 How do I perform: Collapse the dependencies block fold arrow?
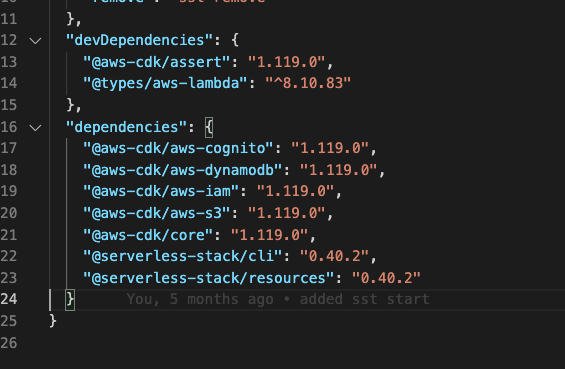(35, 128)
